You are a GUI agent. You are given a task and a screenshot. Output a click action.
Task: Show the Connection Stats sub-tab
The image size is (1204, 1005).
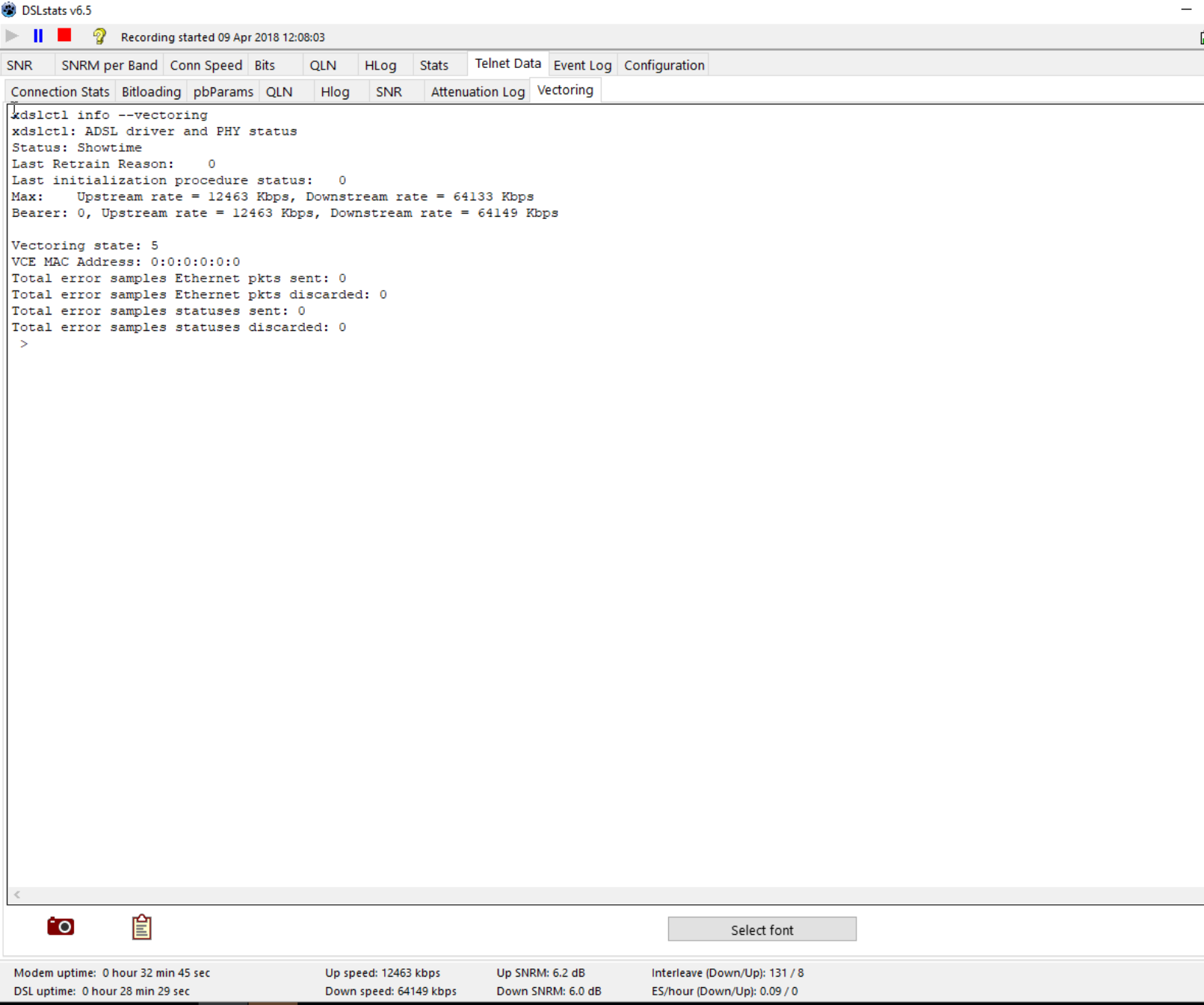[60, 91]
